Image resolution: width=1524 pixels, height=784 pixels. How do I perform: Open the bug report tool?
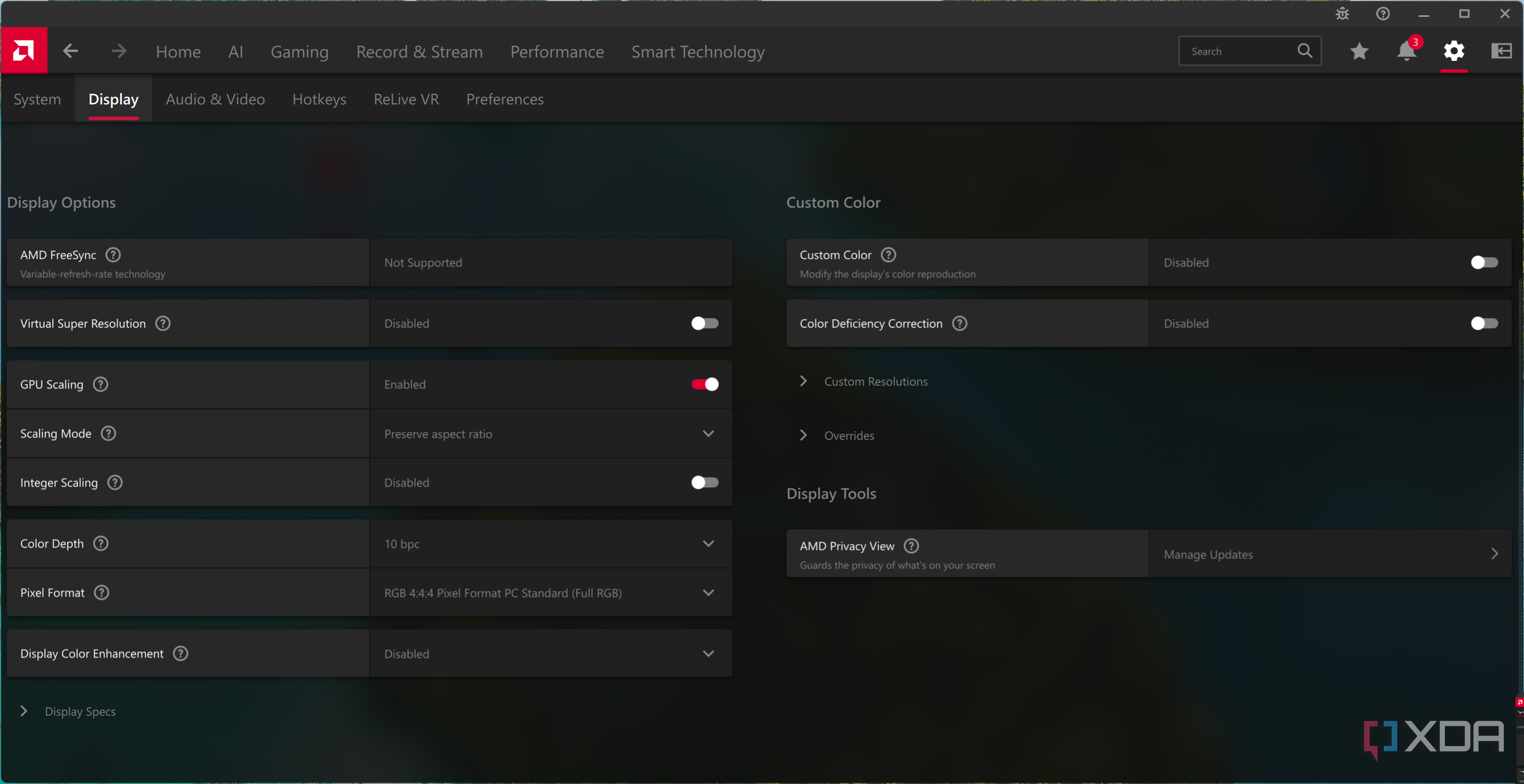point(1342,14)
